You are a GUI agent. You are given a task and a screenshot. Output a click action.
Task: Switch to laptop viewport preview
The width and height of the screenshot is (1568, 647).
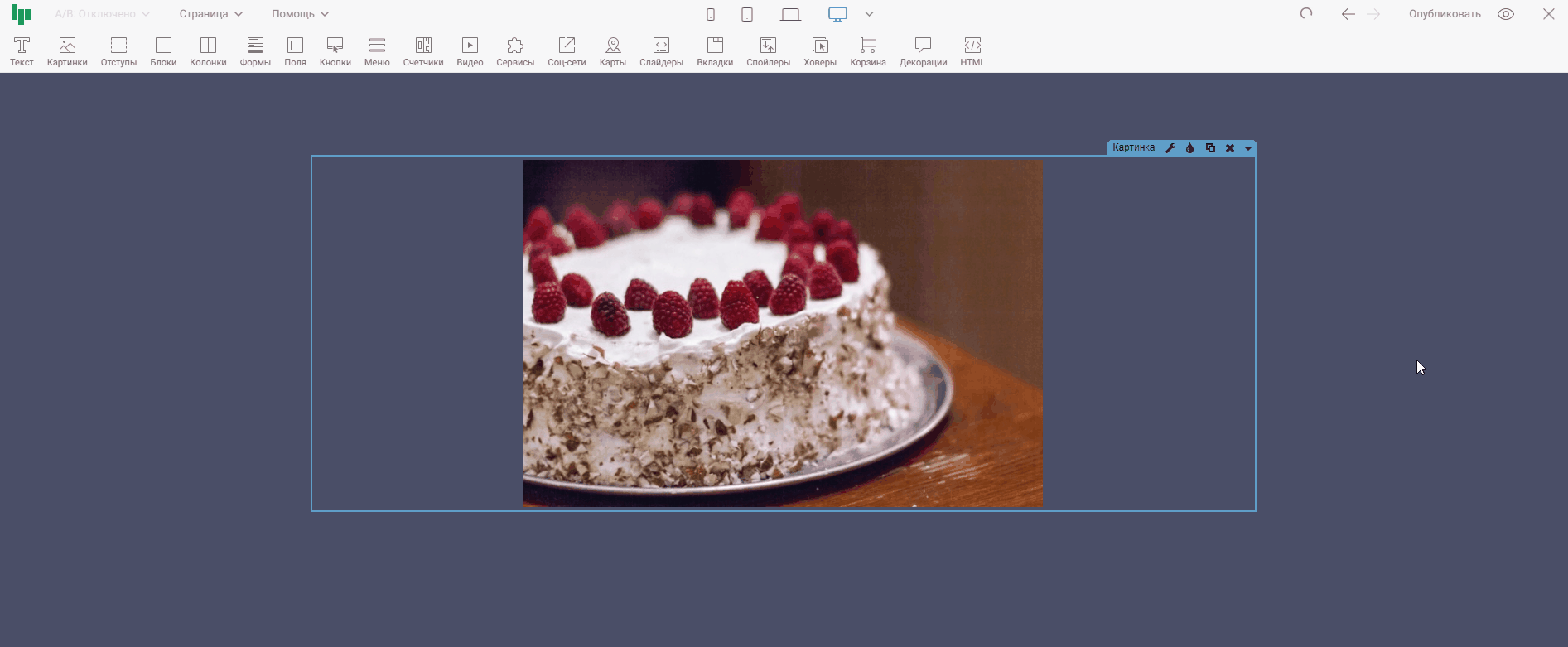click(x=790, y=14)
